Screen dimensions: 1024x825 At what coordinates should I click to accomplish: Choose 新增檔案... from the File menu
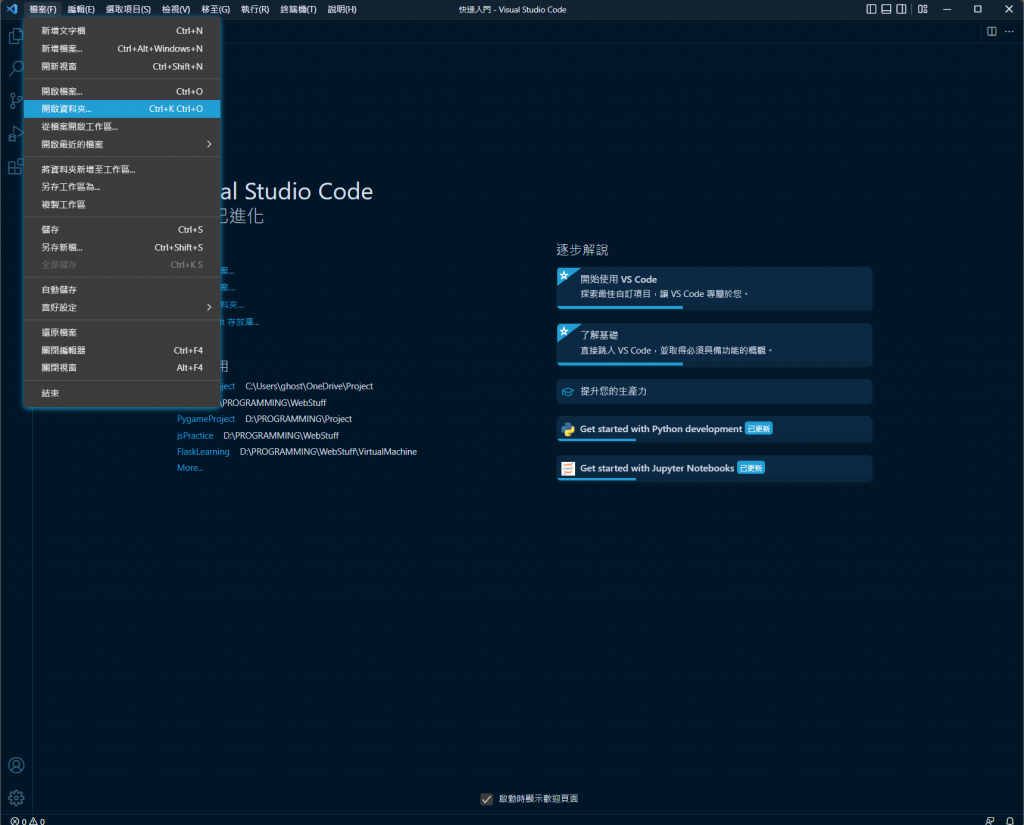coord(122,48)
